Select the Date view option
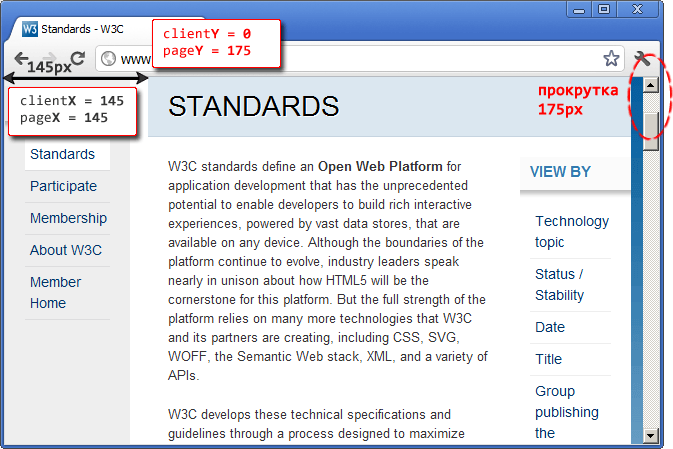The height and width of the screenshot is (449, 673). (x=550, y=327)
